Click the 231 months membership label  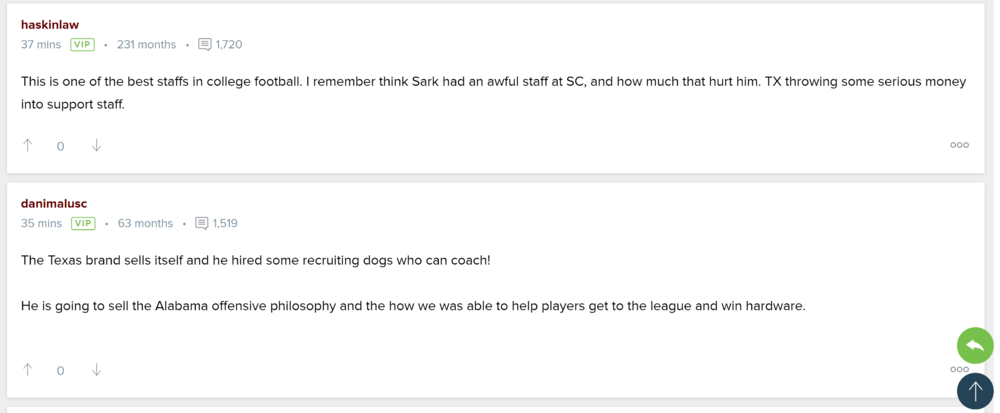click(146, 45)
